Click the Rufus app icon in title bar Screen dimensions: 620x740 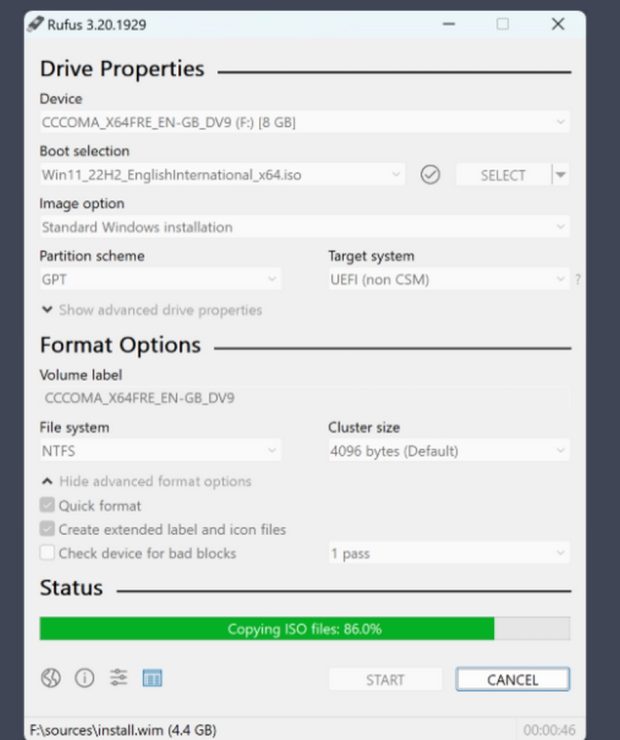tap(36, 24)
